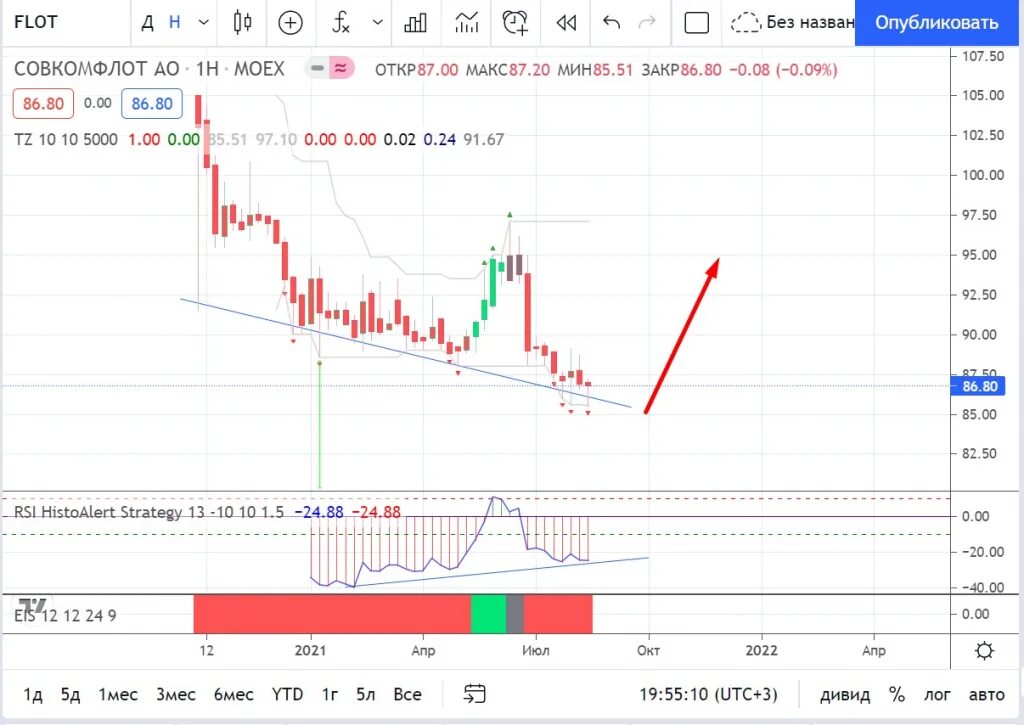Viewport: 1024px width, 725px height.
Task: Open cloud layout 'Без назван' menu
Action: (x=792, y=23)
